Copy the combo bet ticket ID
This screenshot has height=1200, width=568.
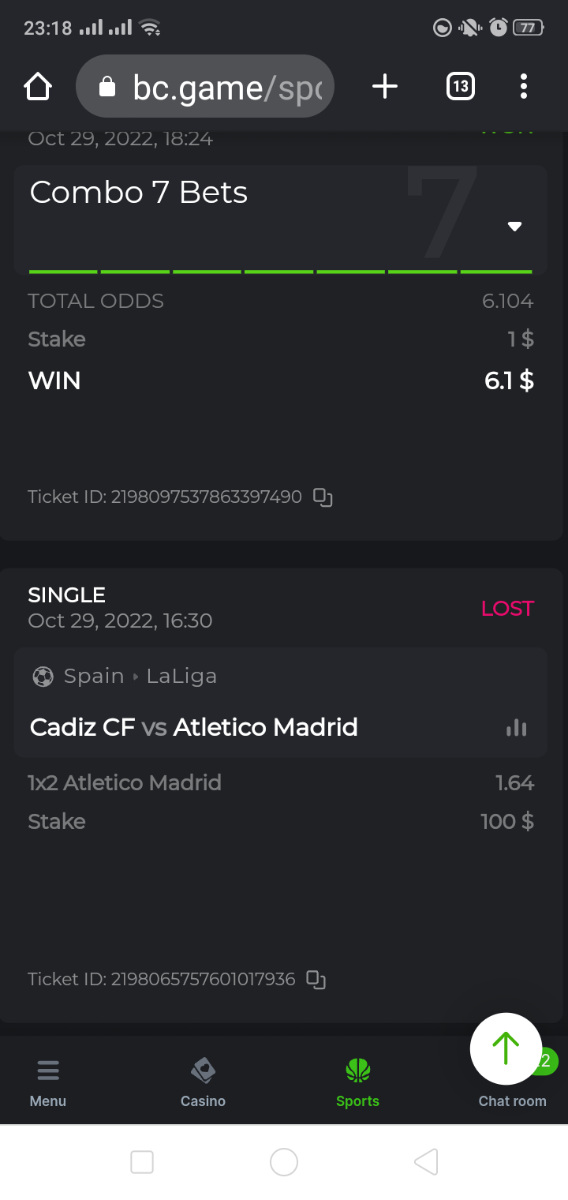pyautogui.click(x=322, y=497)
